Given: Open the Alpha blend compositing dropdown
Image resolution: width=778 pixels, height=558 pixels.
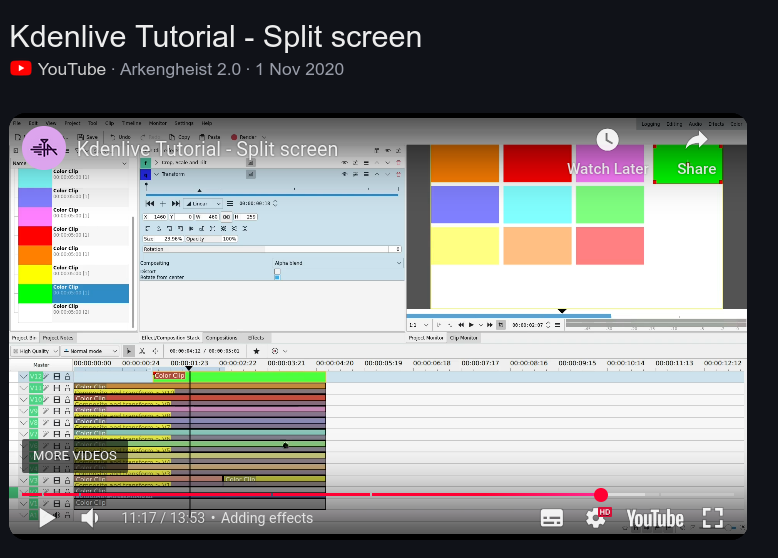Looking at the screenshot, I should coord(337,263).
